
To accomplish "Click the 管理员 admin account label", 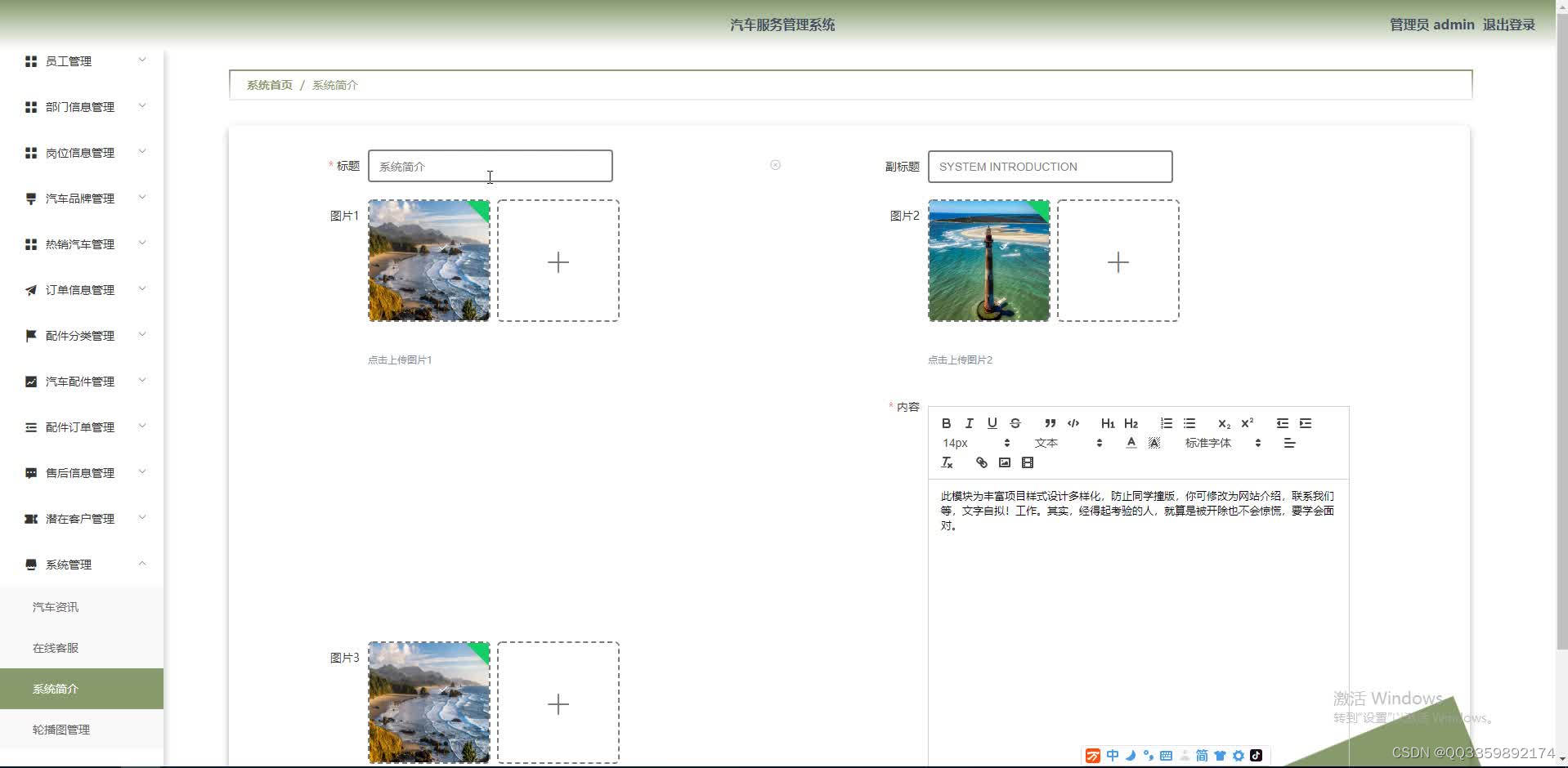I will pos(1431,25).
